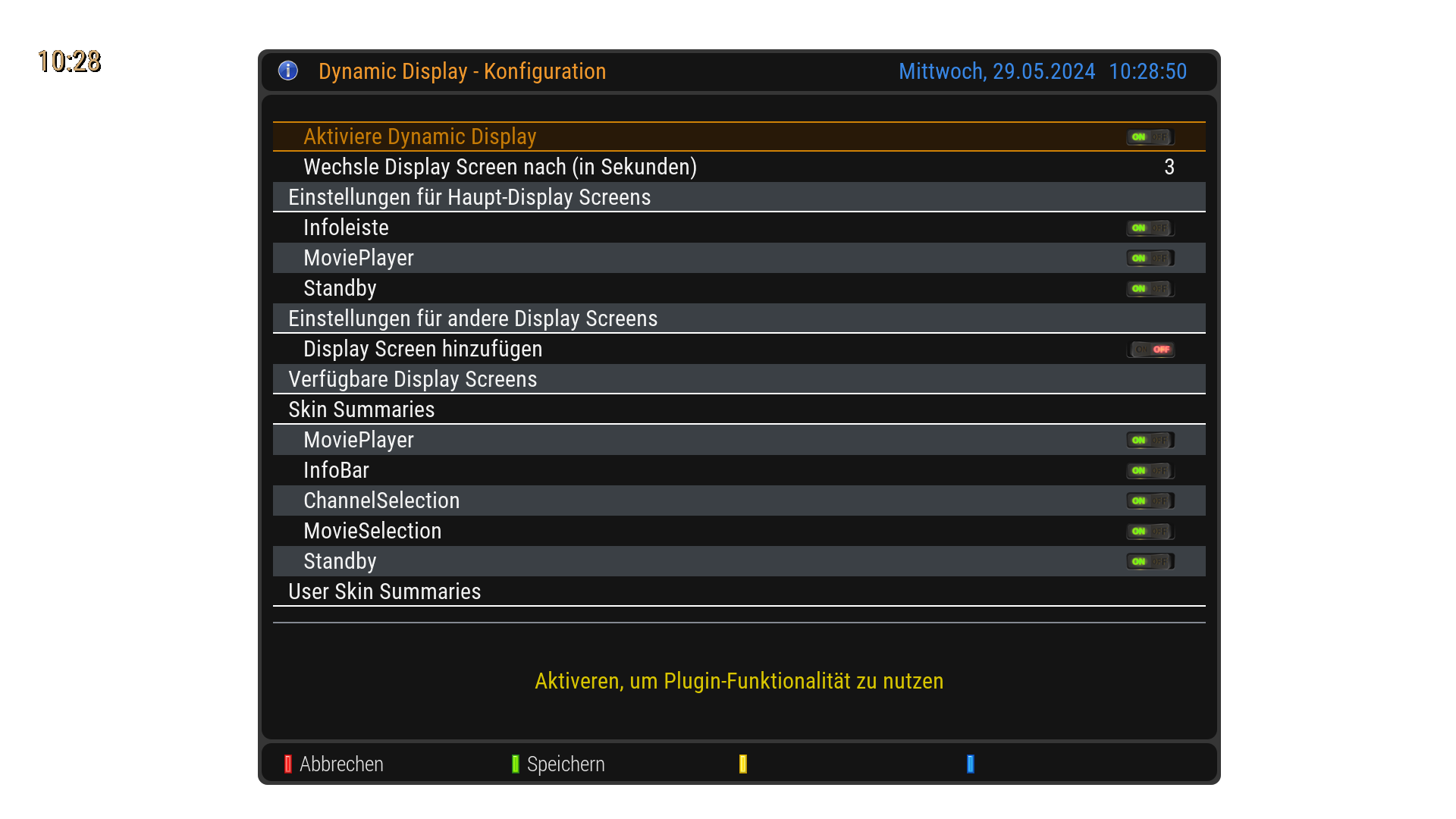
Task: Switch off ChannelSelection toggle
Action: 1150,501
